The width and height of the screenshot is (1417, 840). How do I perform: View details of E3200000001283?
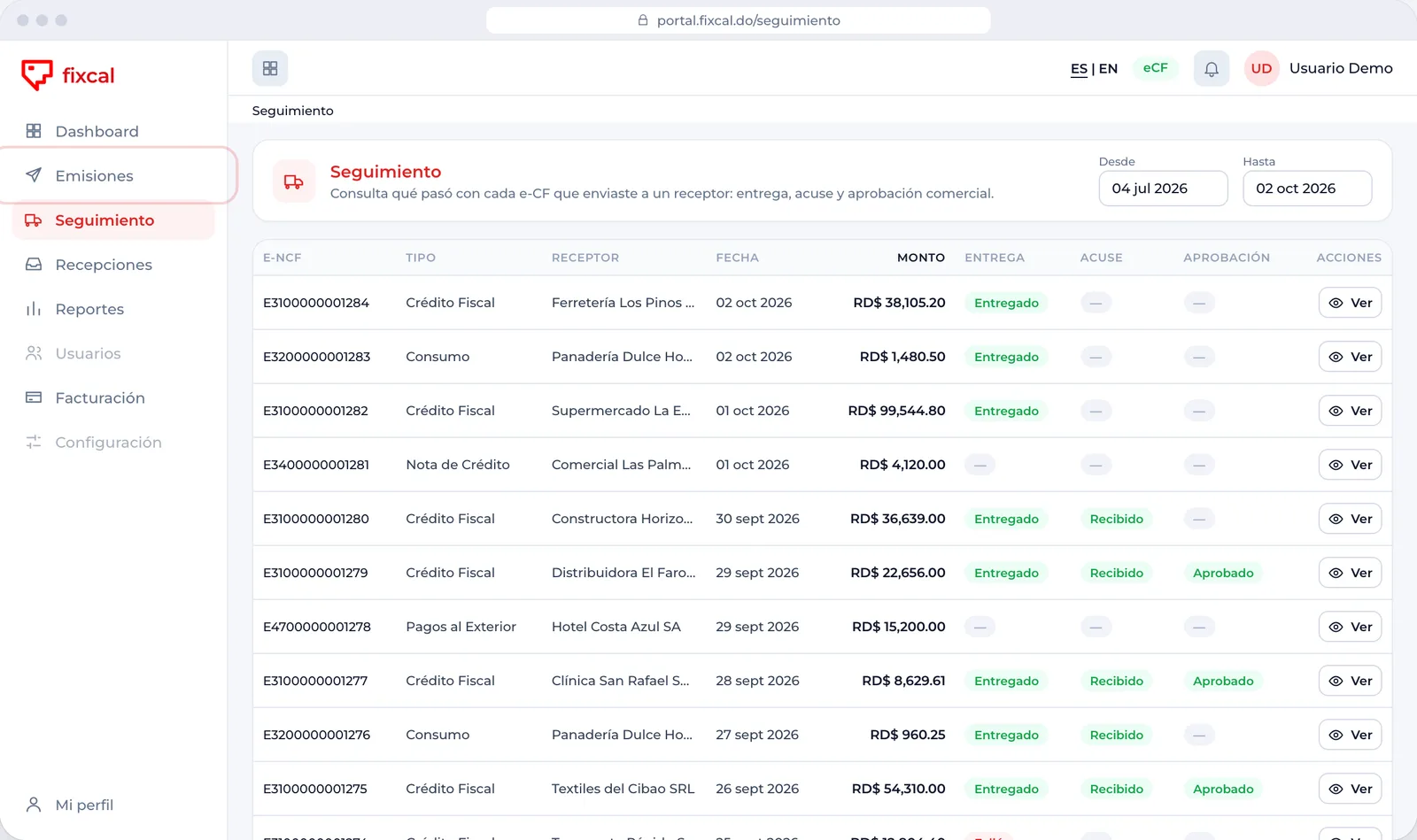coord(1350,357)
